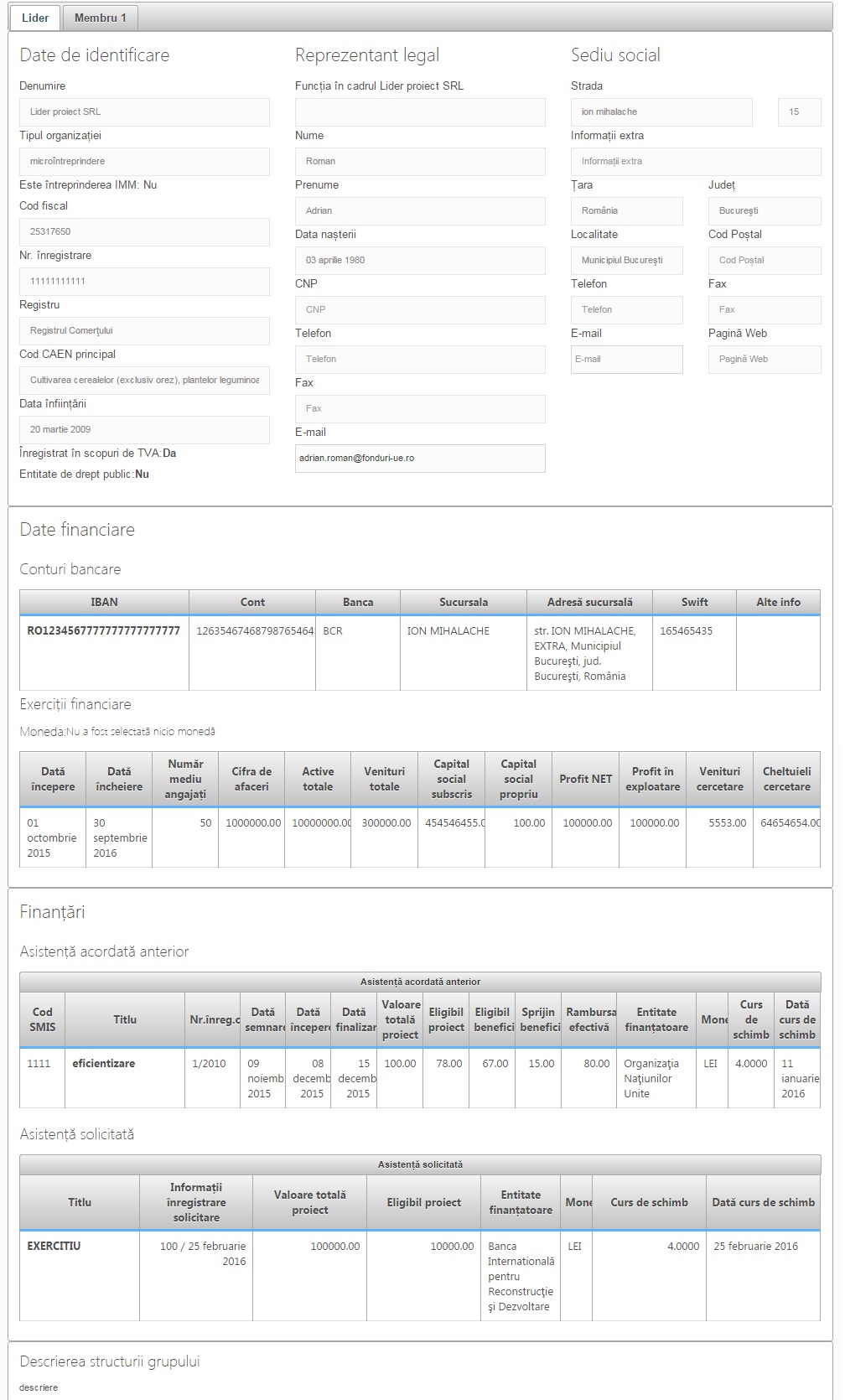Focus Sediu social E-mail field
The image size is (845, 1400).
point(627,360)
